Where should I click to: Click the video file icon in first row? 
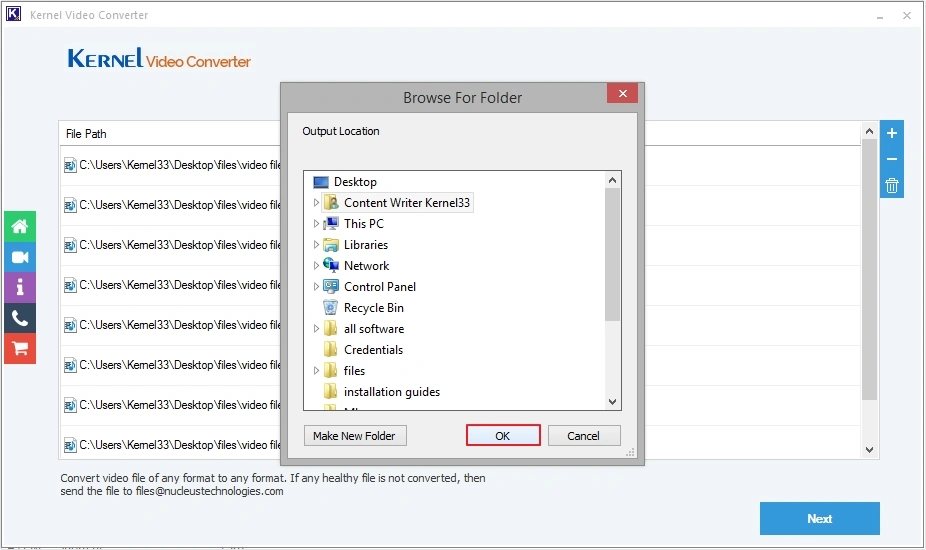click(x=70, y=165)
